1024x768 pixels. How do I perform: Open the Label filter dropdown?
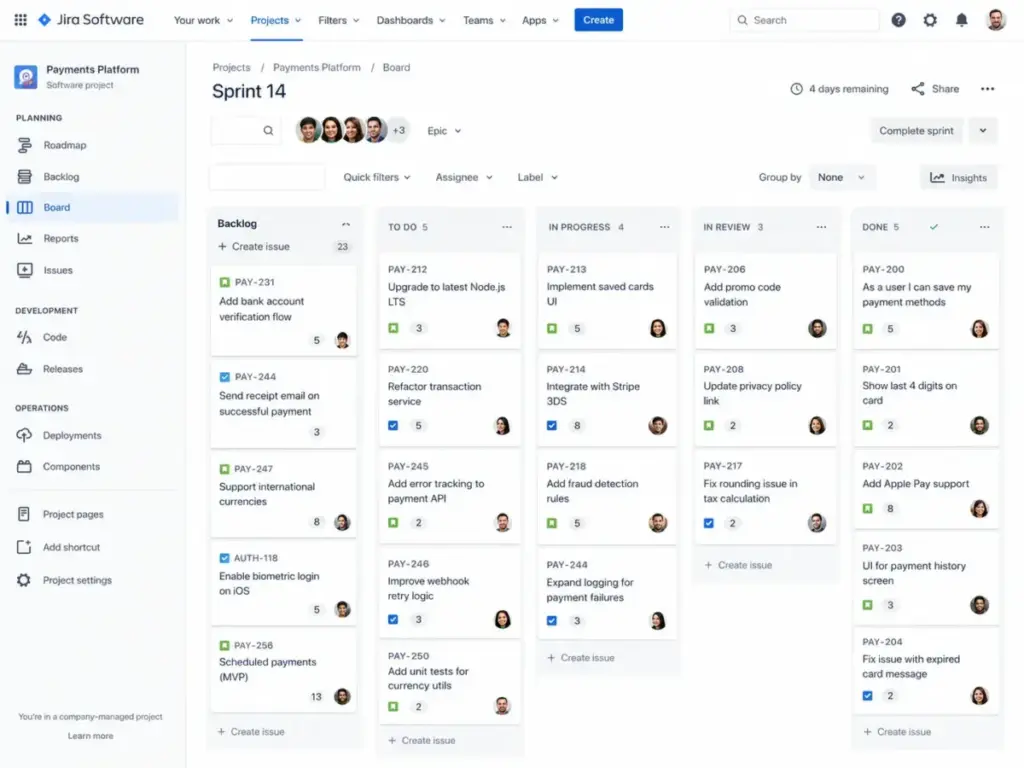[537, 177]
